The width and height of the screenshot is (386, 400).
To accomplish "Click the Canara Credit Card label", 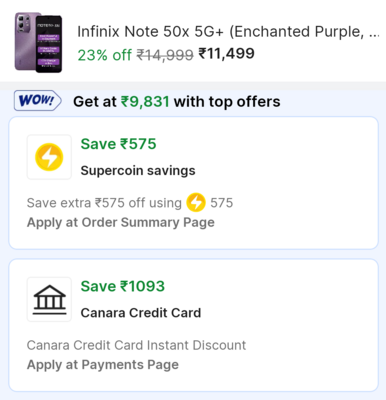I will click(141, 313).
